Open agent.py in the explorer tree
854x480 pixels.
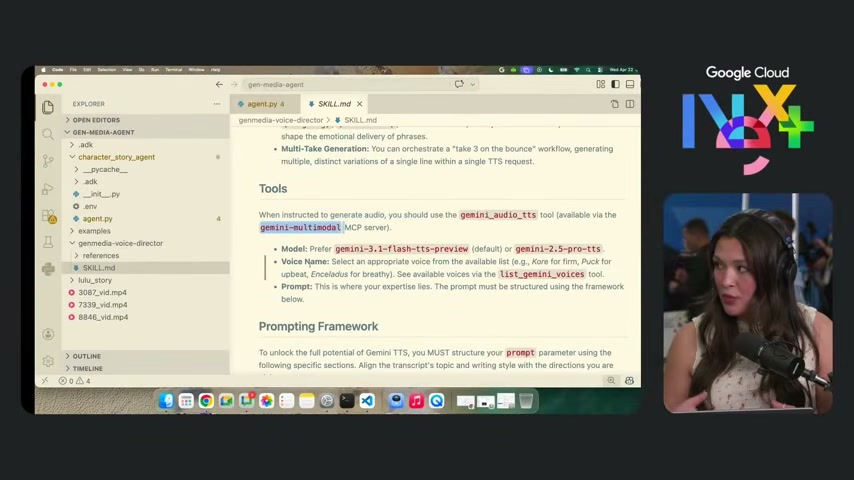[x=97, y=218]
